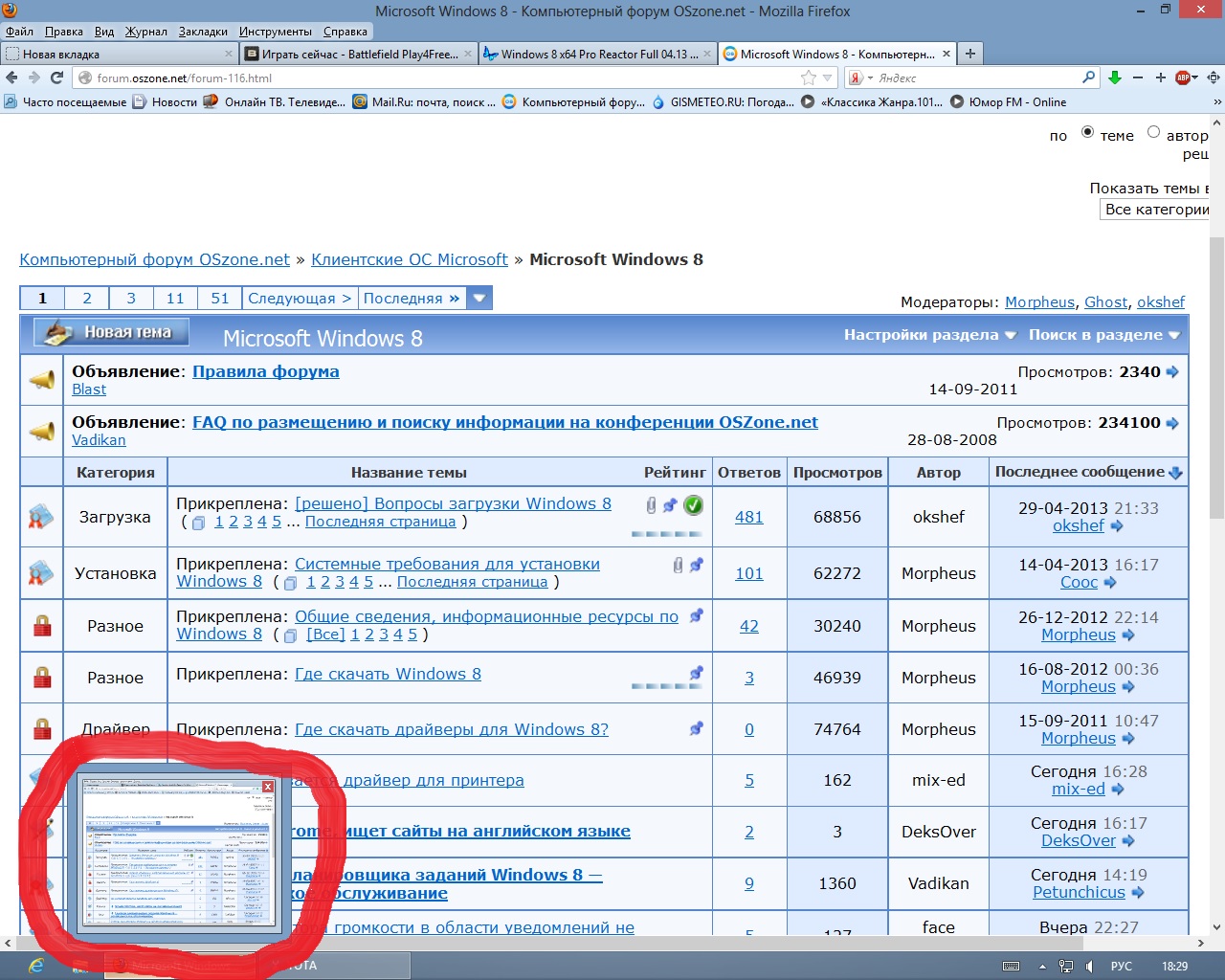Close the Battlefield Play4Free tab
This screenshot has height=980, width=1225.
click(468, 54)
